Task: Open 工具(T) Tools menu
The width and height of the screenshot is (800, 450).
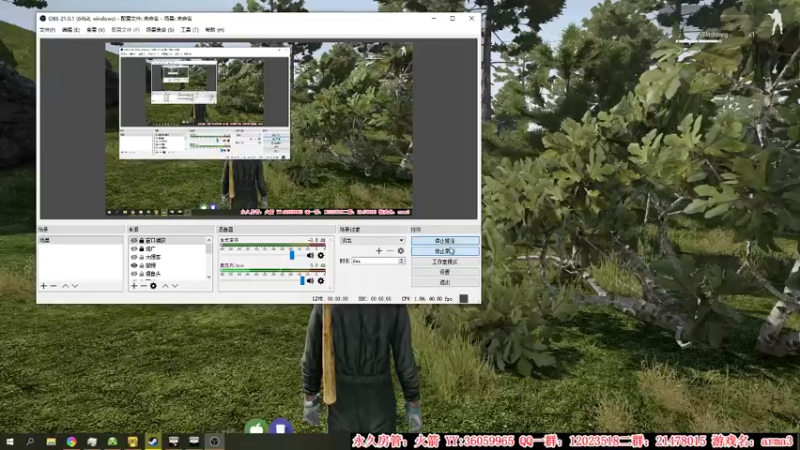Action: [x=189, y=30]
